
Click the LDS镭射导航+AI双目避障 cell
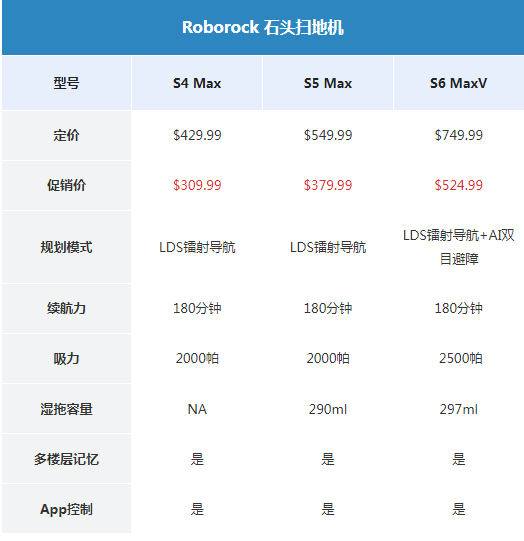pos(458,247)
